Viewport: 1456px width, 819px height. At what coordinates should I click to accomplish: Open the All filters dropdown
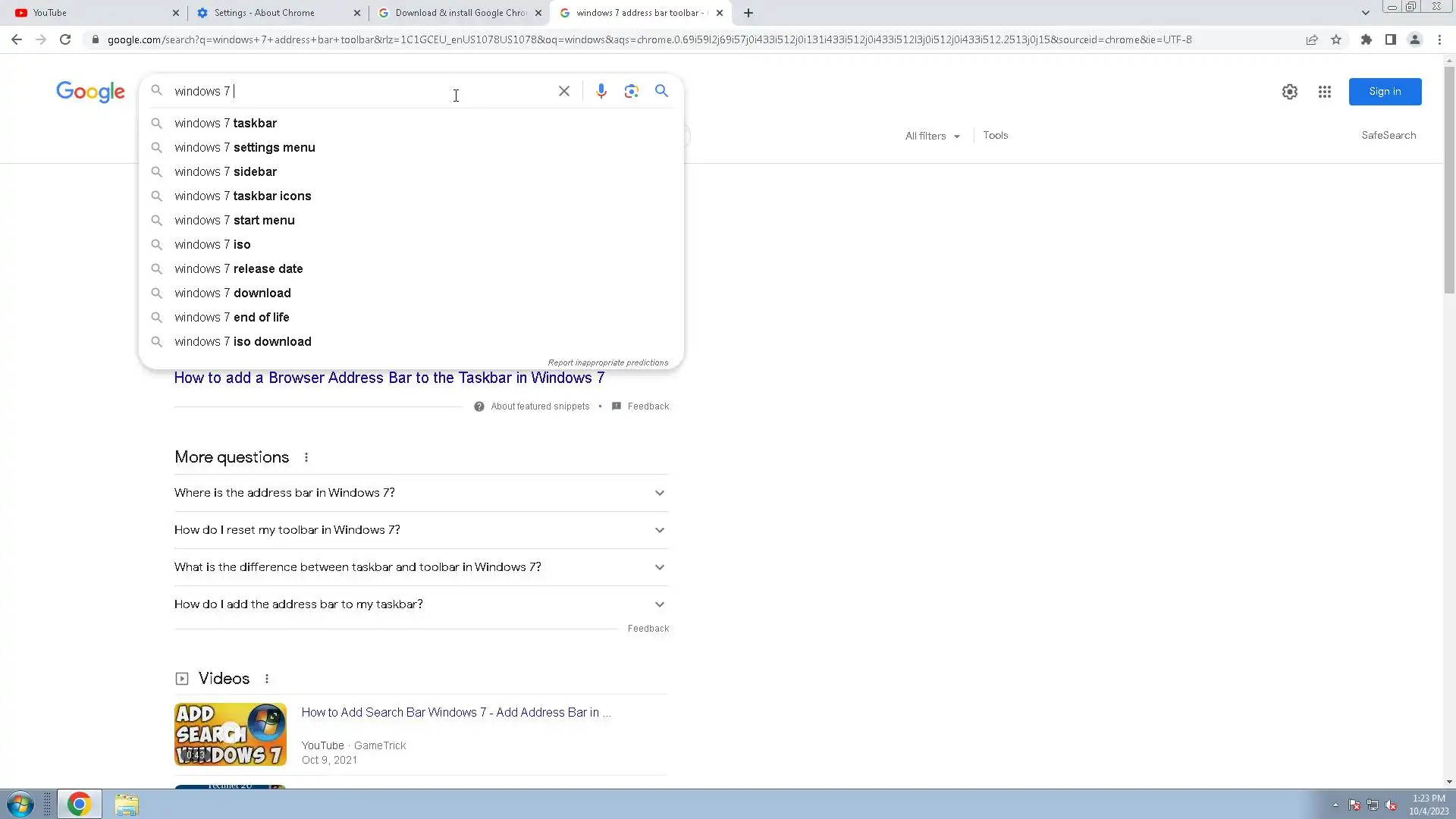pos(932,136)
